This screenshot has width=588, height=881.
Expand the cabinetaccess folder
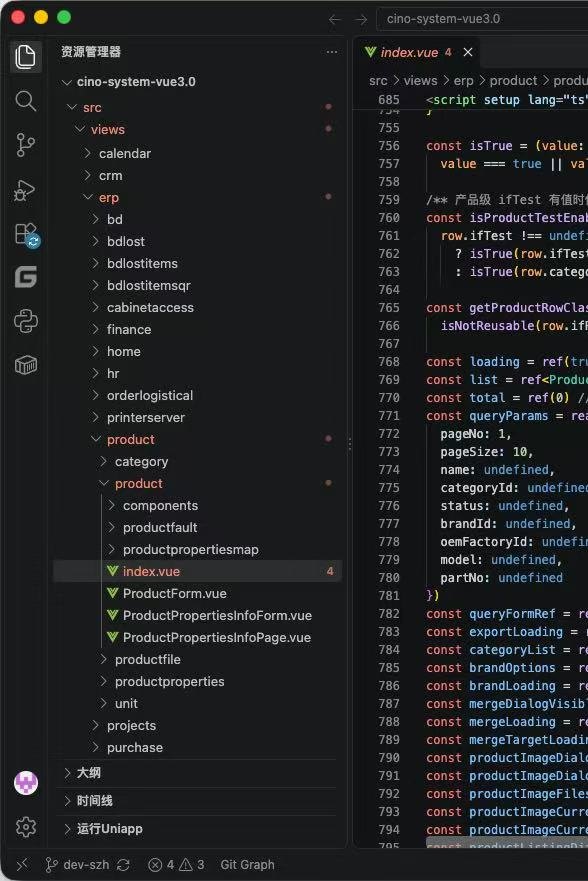tap(198, 307)
